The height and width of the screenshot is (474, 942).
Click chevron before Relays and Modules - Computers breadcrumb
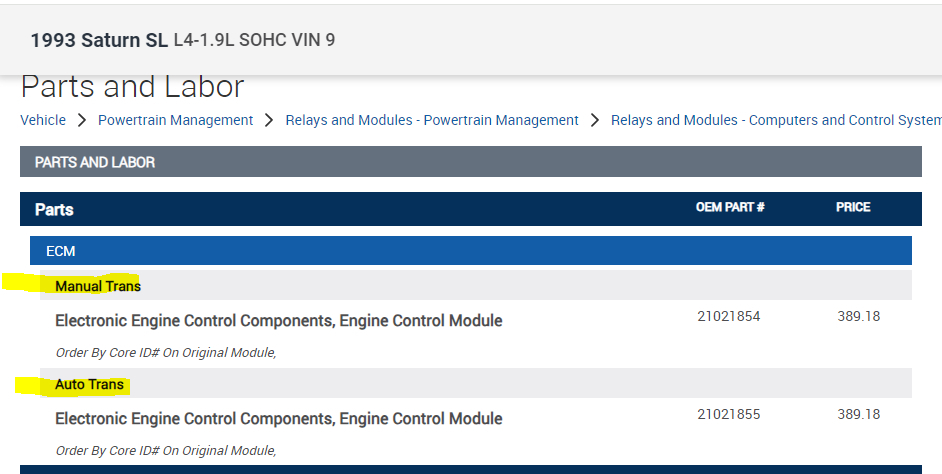(x=595, y=120)
